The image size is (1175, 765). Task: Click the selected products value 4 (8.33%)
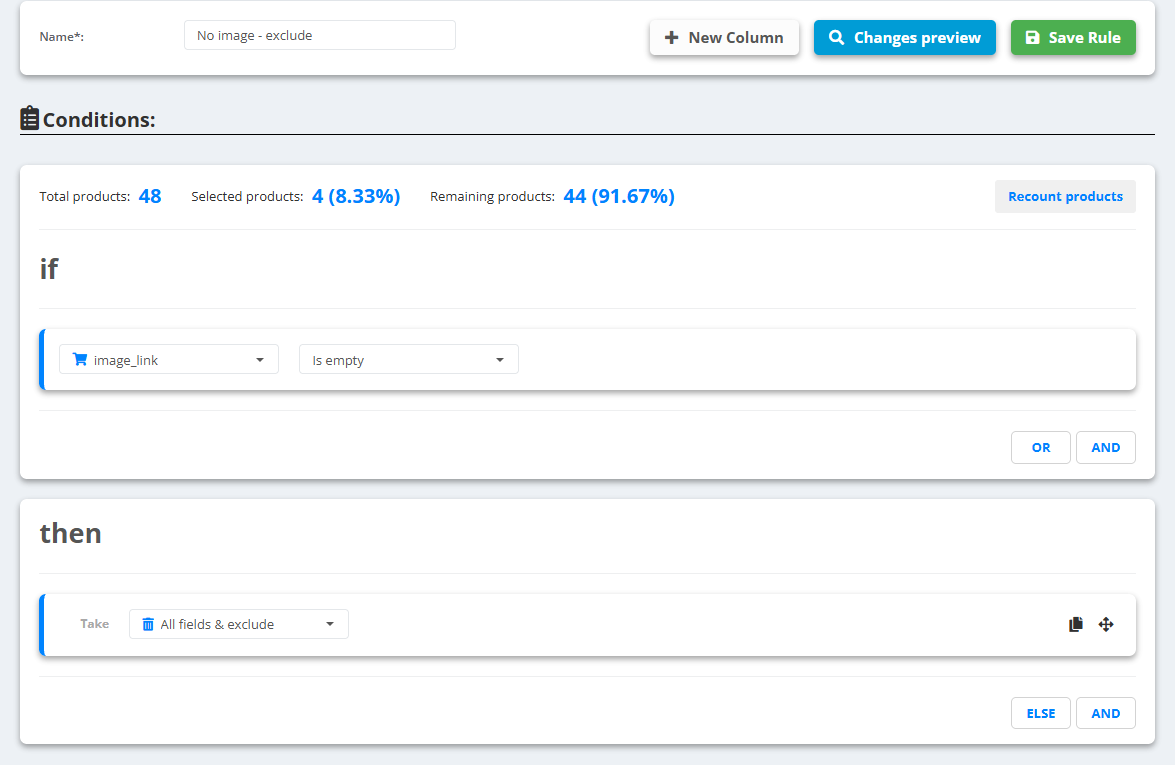(x=356, y=196)
